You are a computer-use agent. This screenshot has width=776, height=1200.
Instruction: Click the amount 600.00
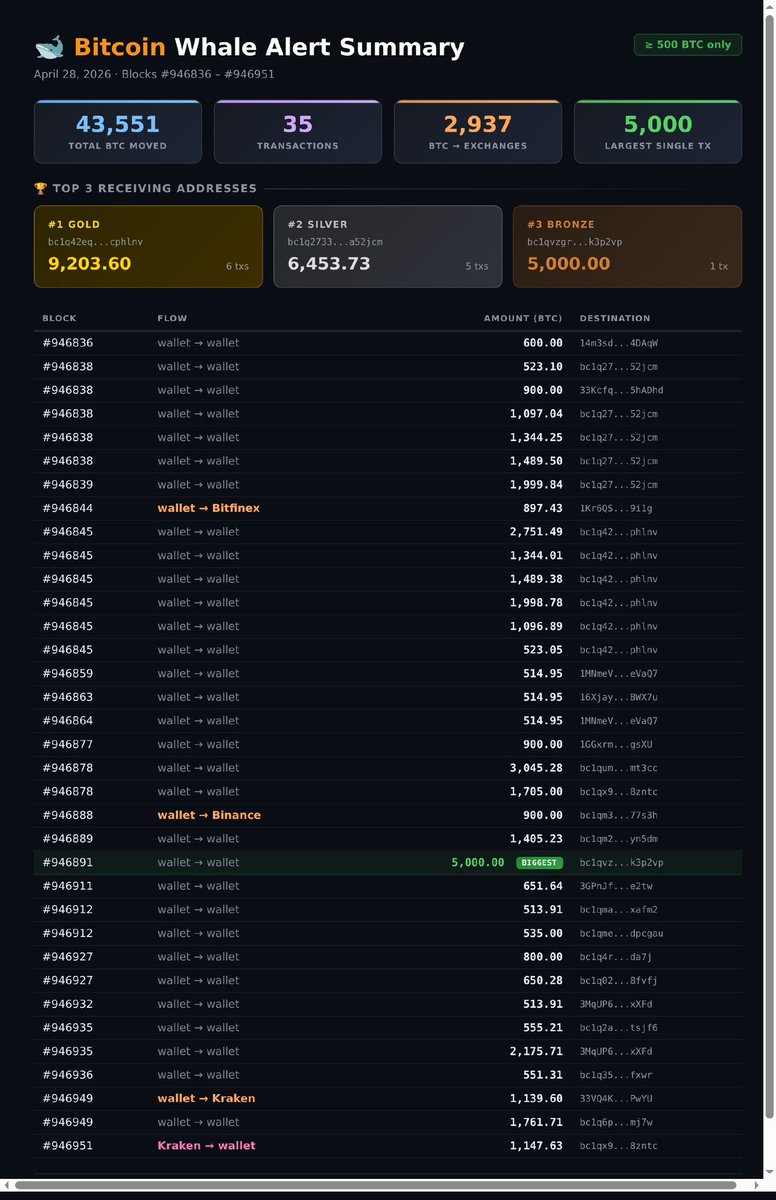[x=543, y=343]
